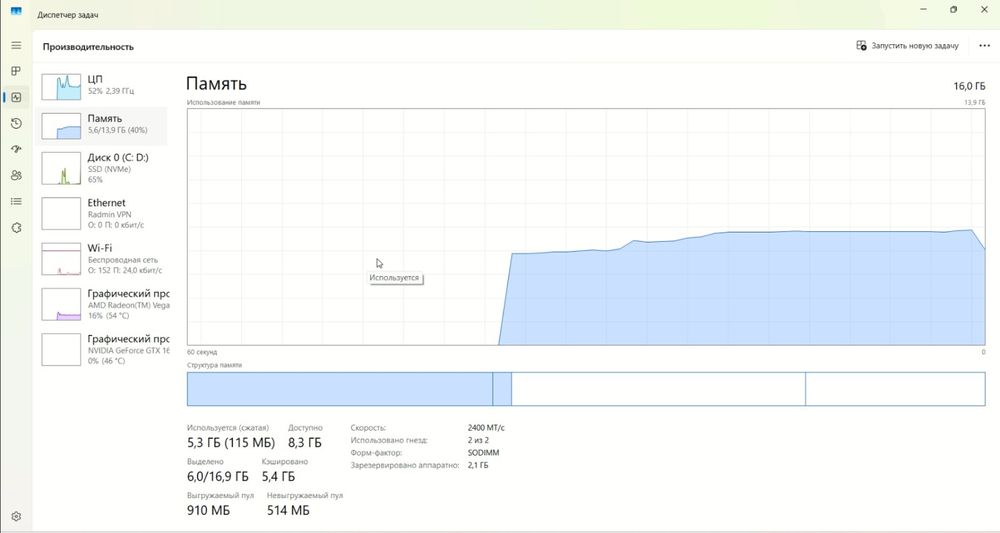Image resolution: width=1000 pixels, height=533 pixels.
Task: Click the '5,4 ГБ' cached value
Action: tap(278, 476)
